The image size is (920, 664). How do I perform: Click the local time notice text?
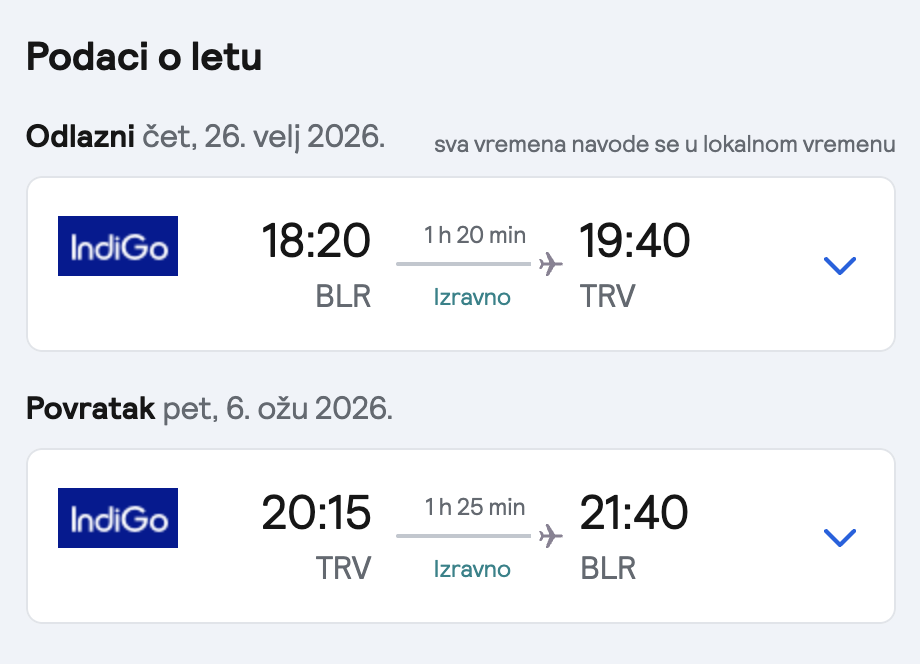click(x=664, y=144)
